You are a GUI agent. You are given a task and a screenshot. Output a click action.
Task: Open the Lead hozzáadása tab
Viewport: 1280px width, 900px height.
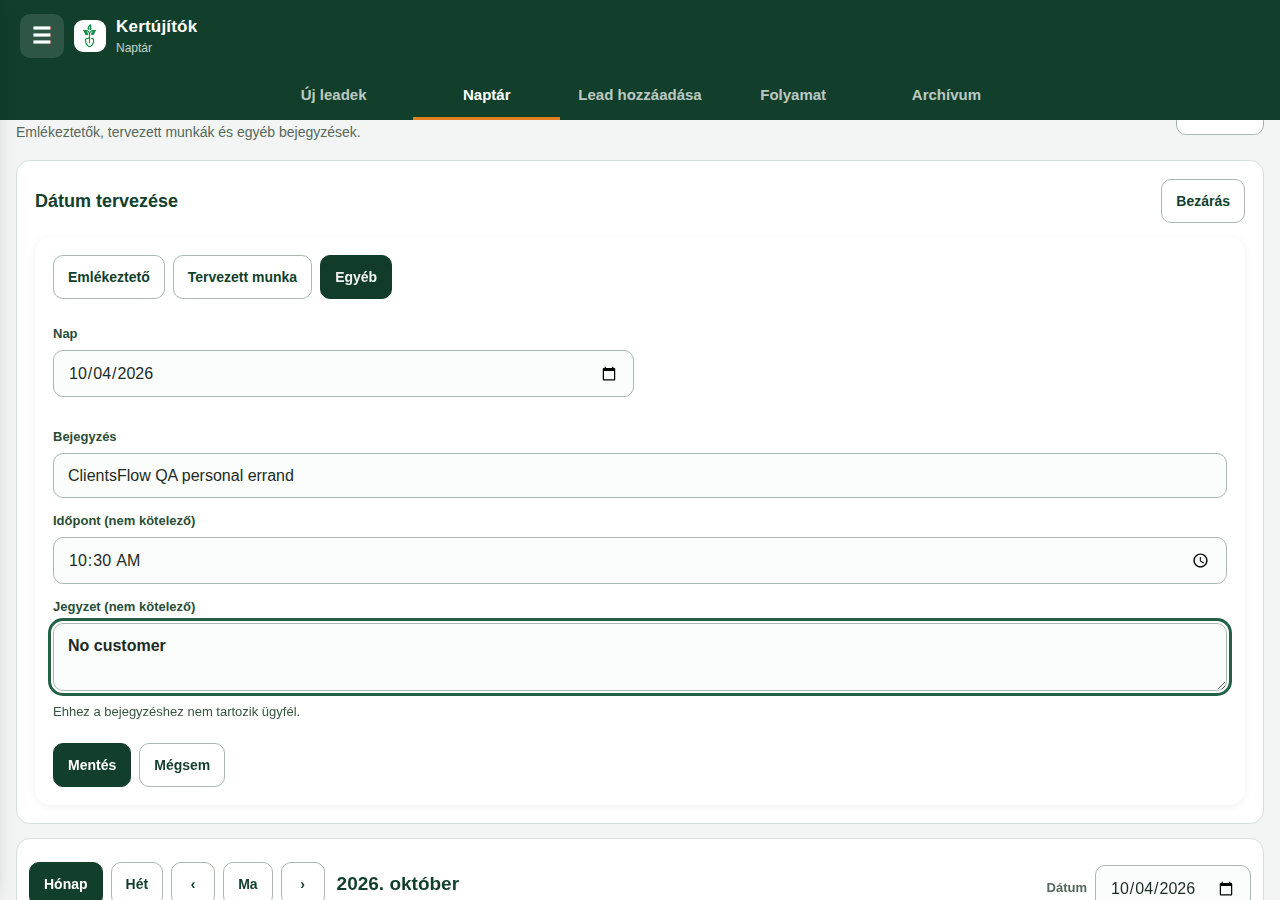[640, 95]
